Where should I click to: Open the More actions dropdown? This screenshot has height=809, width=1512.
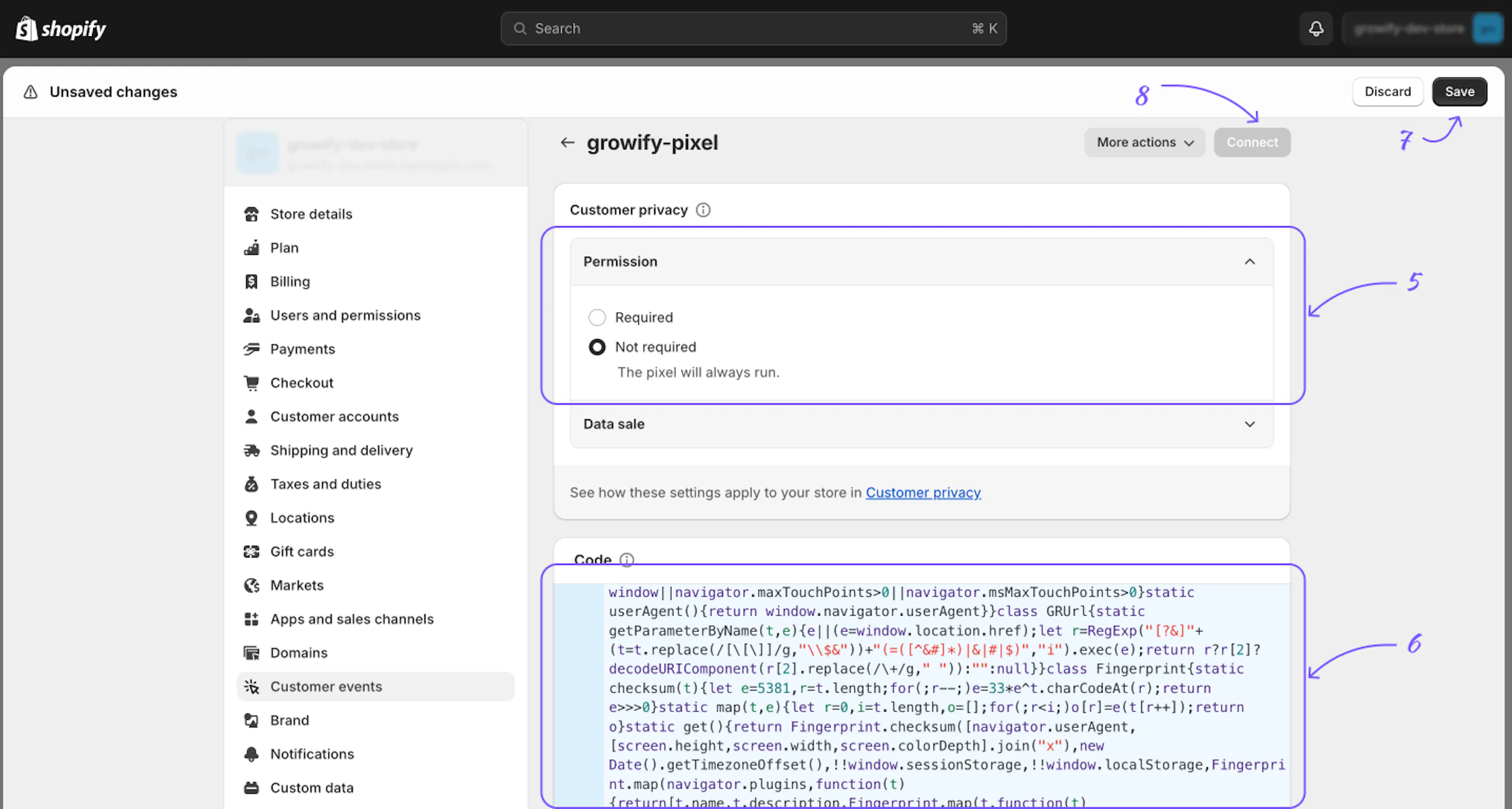(x=1144, y=143)
